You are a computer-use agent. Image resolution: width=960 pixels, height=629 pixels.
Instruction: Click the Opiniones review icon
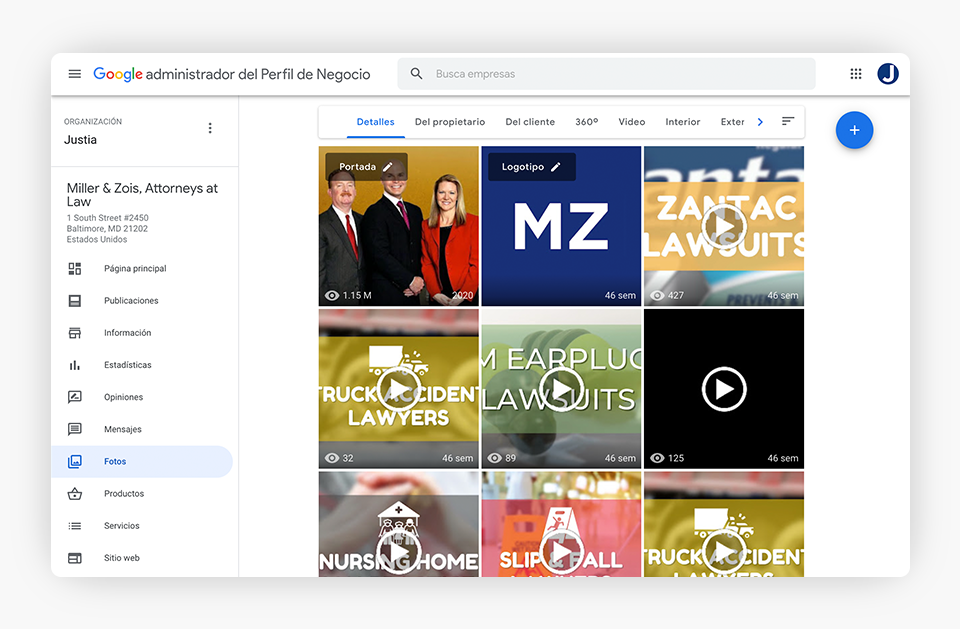pyautogui.click(x=75, y=397)
